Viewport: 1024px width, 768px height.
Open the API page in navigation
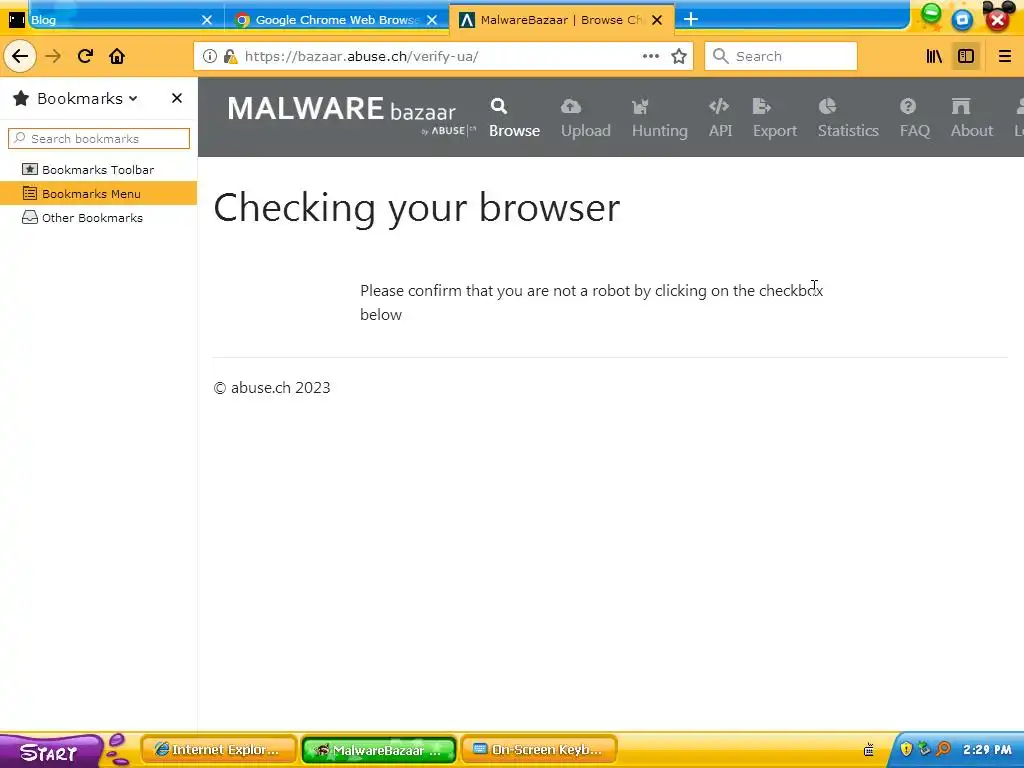pos(720,118)
